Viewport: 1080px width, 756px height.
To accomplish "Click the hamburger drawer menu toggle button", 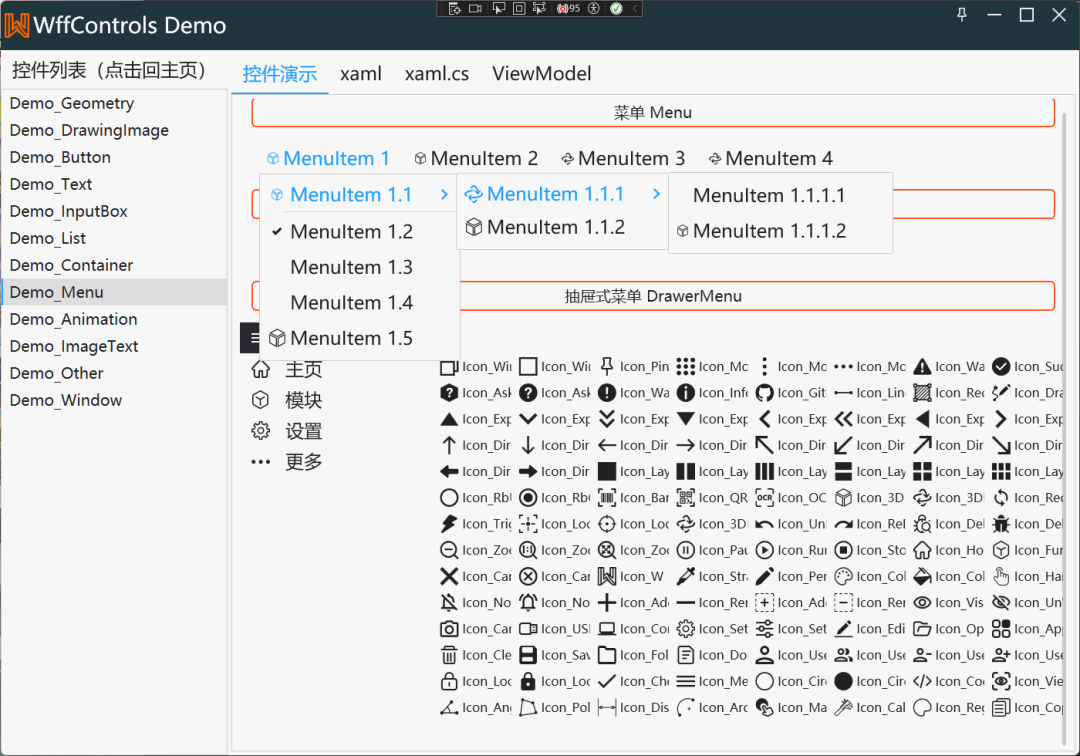I will (252, 338).
